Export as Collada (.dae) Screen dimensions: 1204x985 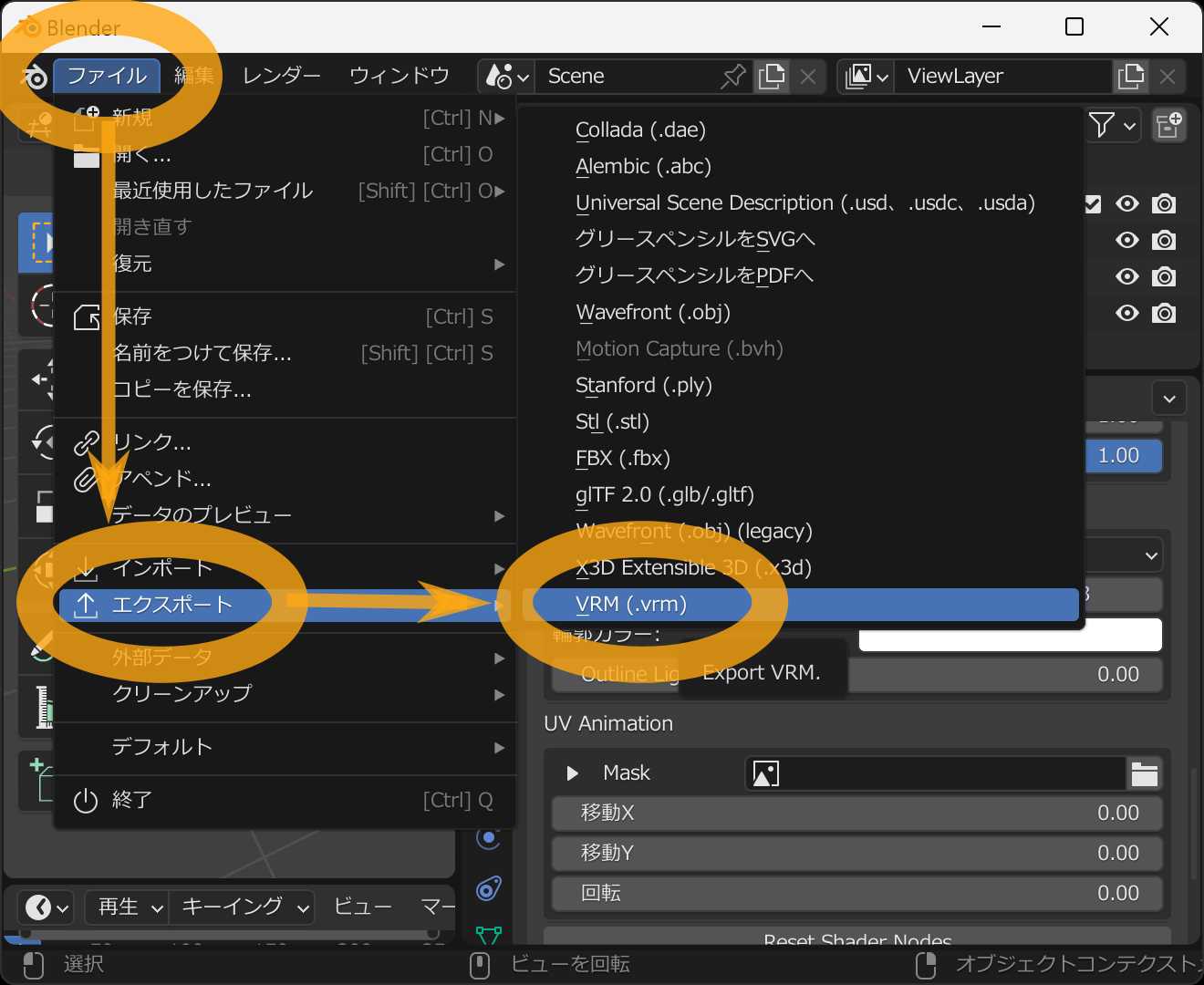(x=801, y=130)
